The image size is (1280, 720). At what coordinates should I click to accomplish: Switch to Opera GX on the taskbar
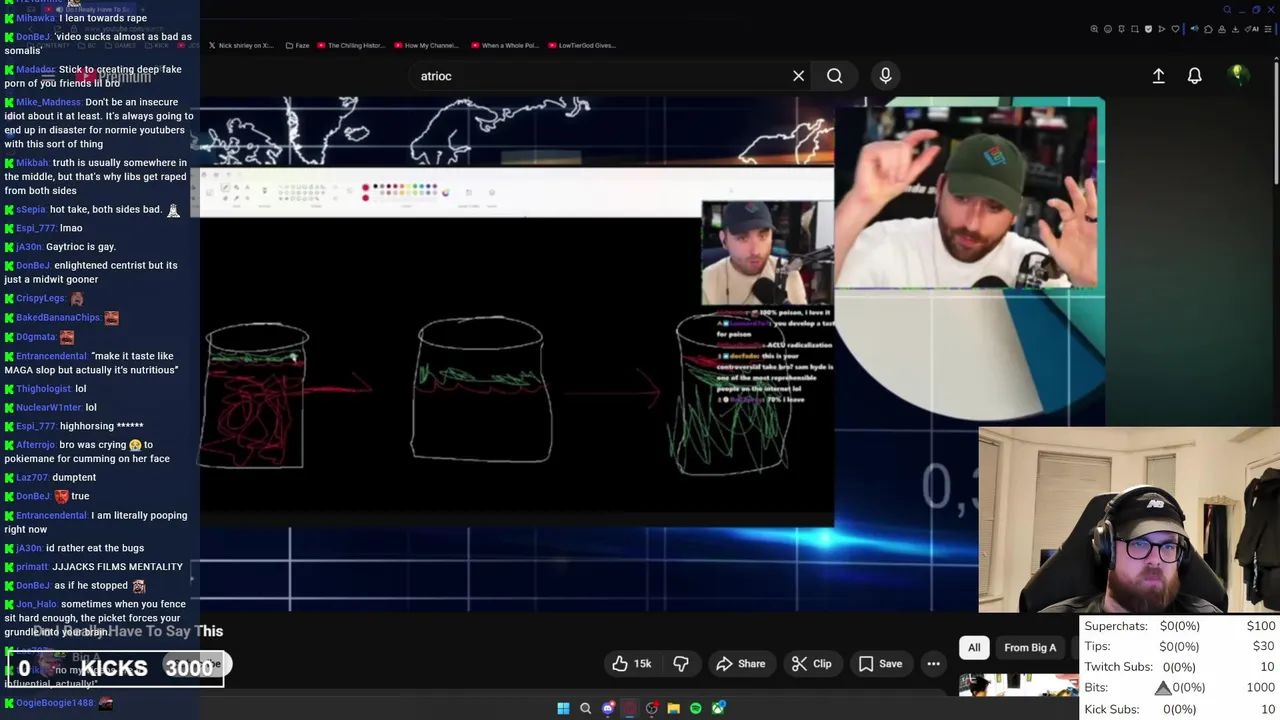click(x=630, y=709)
